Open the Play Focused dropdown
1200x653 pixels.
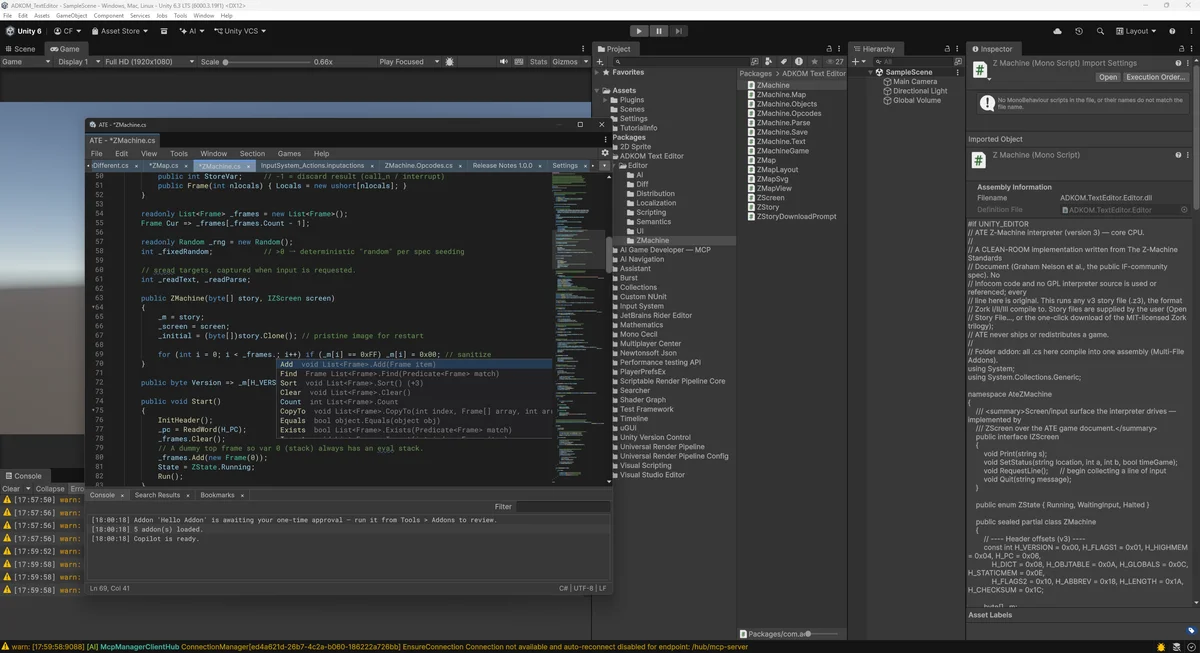(407, 62)
